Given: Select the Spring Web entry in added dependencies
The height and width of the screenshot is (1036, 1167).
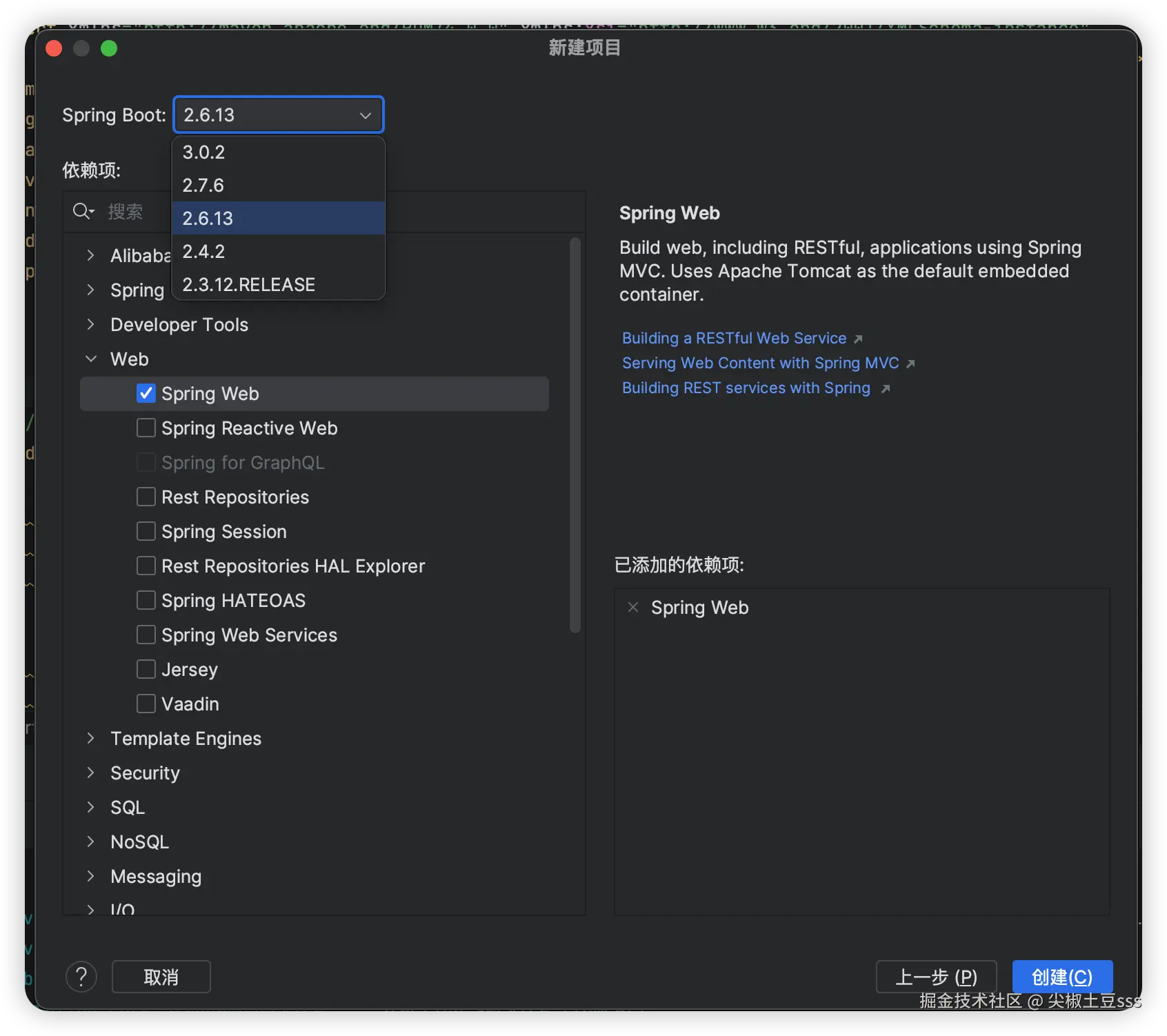Looking at the screenshot, I should pyautogui.click(x=699, y=607).
